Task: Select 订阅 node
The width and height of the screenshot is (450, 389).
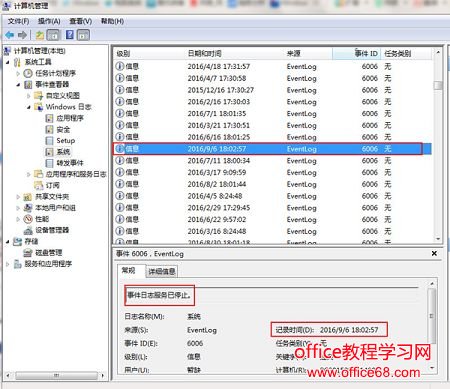Action: point(52,185)
